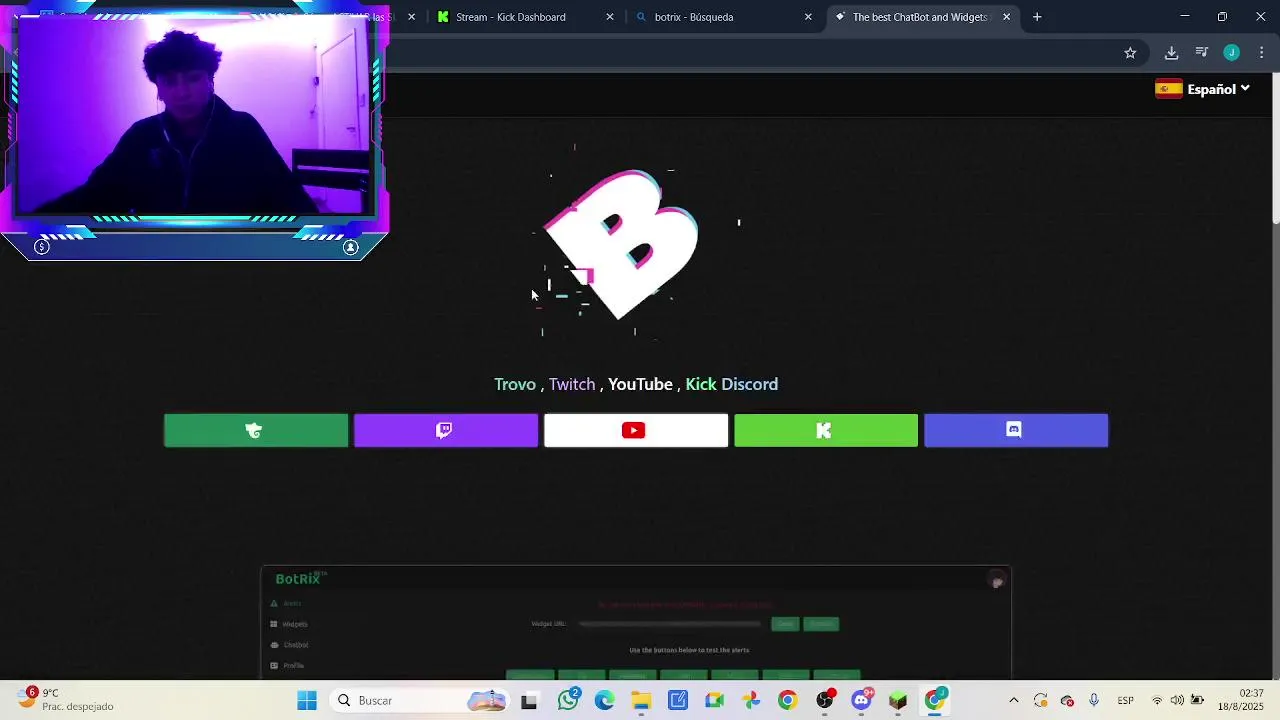Close the botrix - Búsqueda tab
The width and height of the screenshot is (1280, 720).
coord(808,17)
